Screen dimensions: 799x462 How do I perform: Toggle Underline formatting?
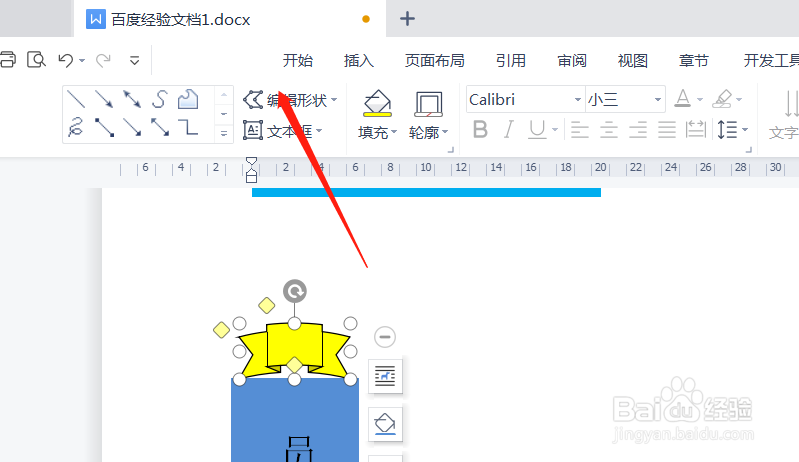coord(537,129)
